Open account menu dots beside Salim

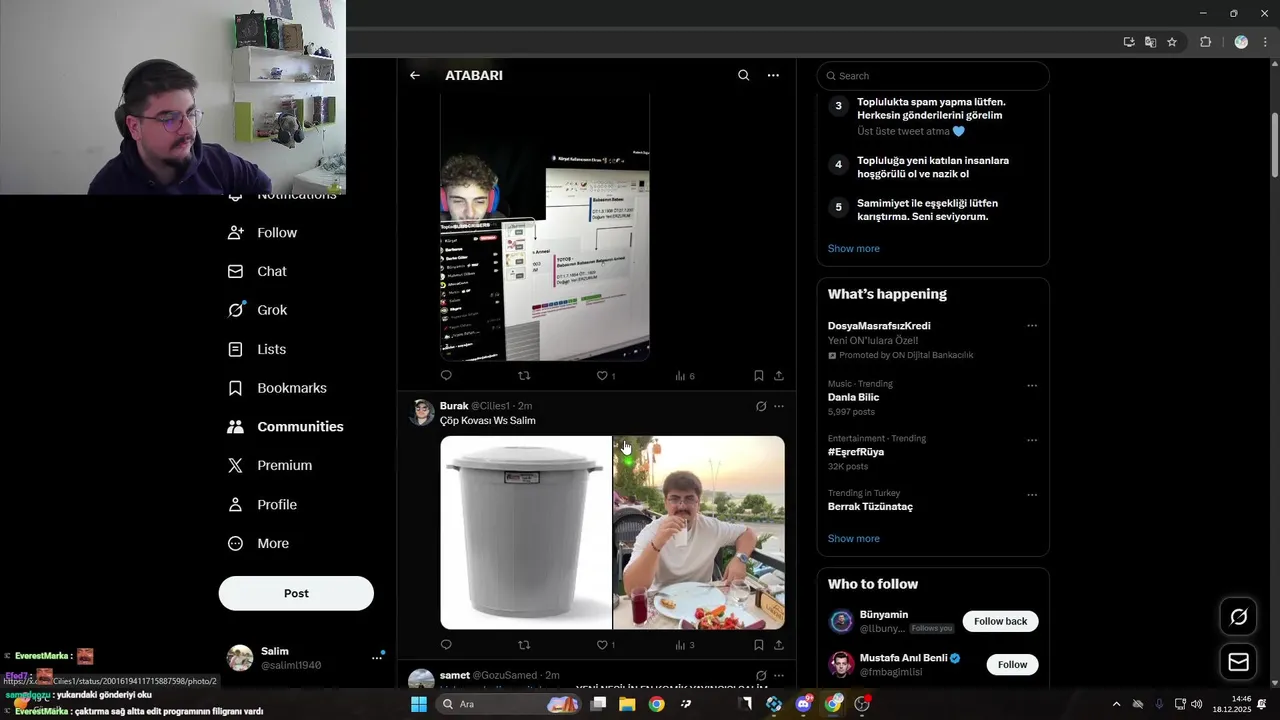pos(377,657)
